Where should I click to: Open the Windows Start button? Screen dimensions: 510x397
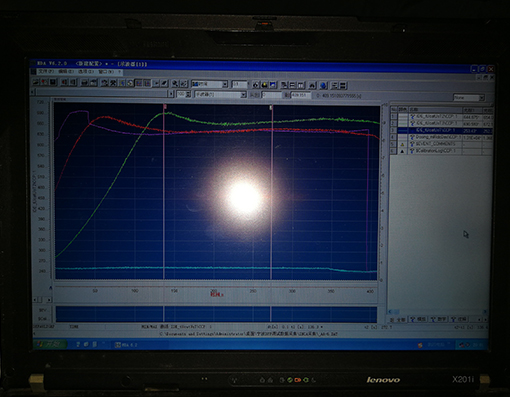(51, 344)
